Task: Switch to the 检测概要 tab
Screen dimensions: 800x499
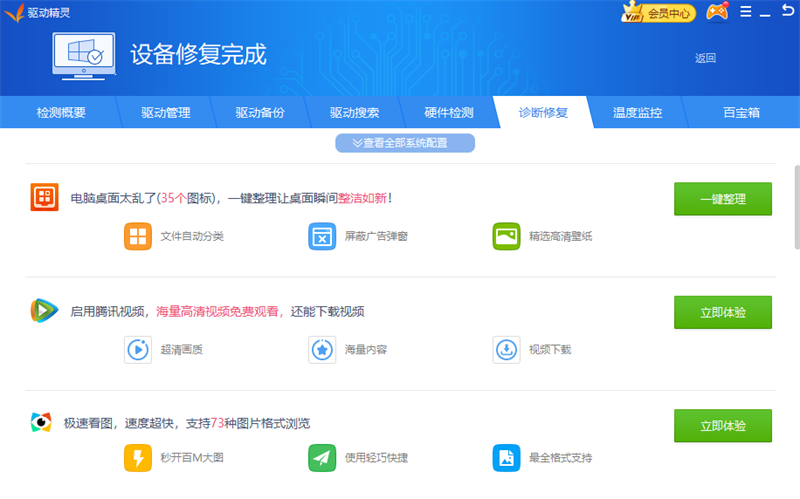Action: click(x=61, y=112)
